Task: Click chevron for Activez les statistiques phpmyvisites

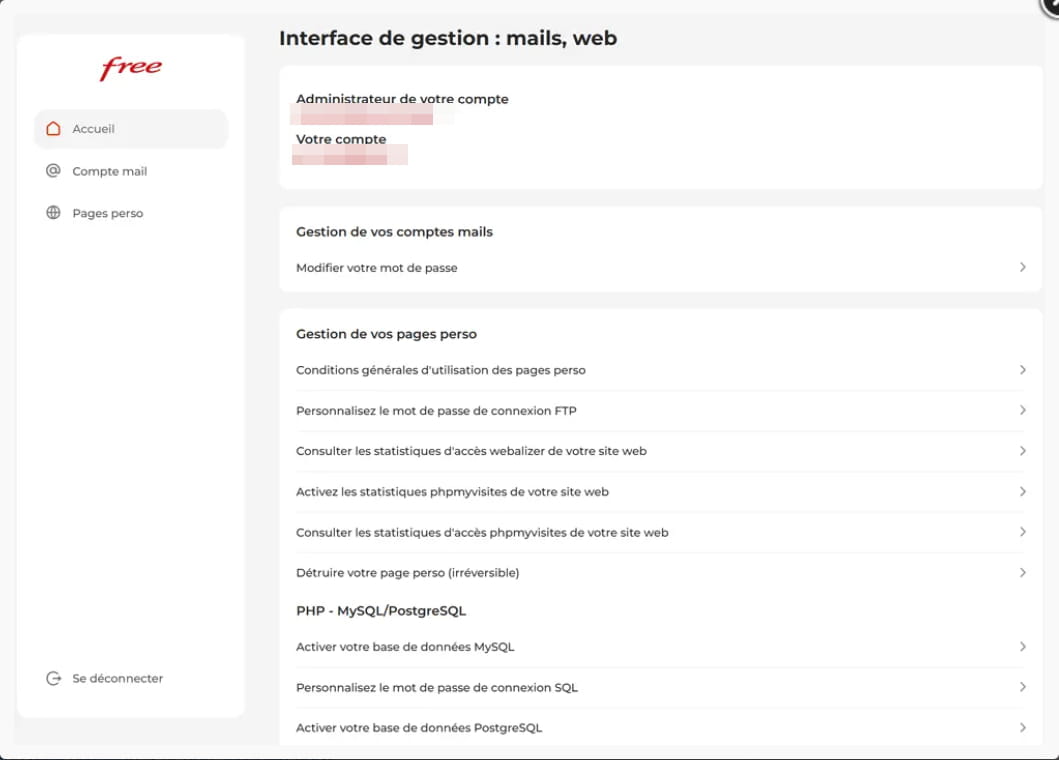Action: point(1022,491)
